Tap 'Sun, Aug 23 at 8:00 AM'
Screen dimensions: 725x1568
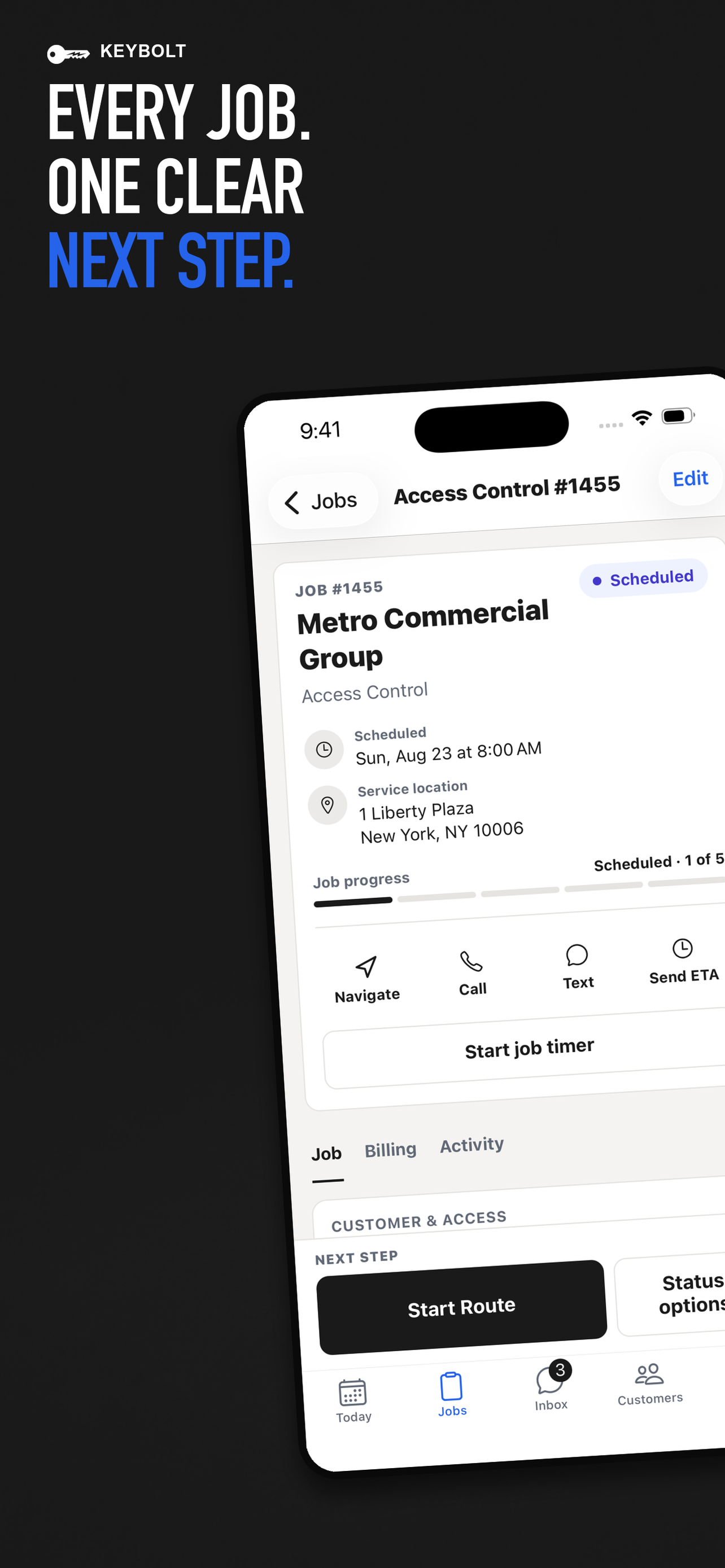(x=449, y=753)
